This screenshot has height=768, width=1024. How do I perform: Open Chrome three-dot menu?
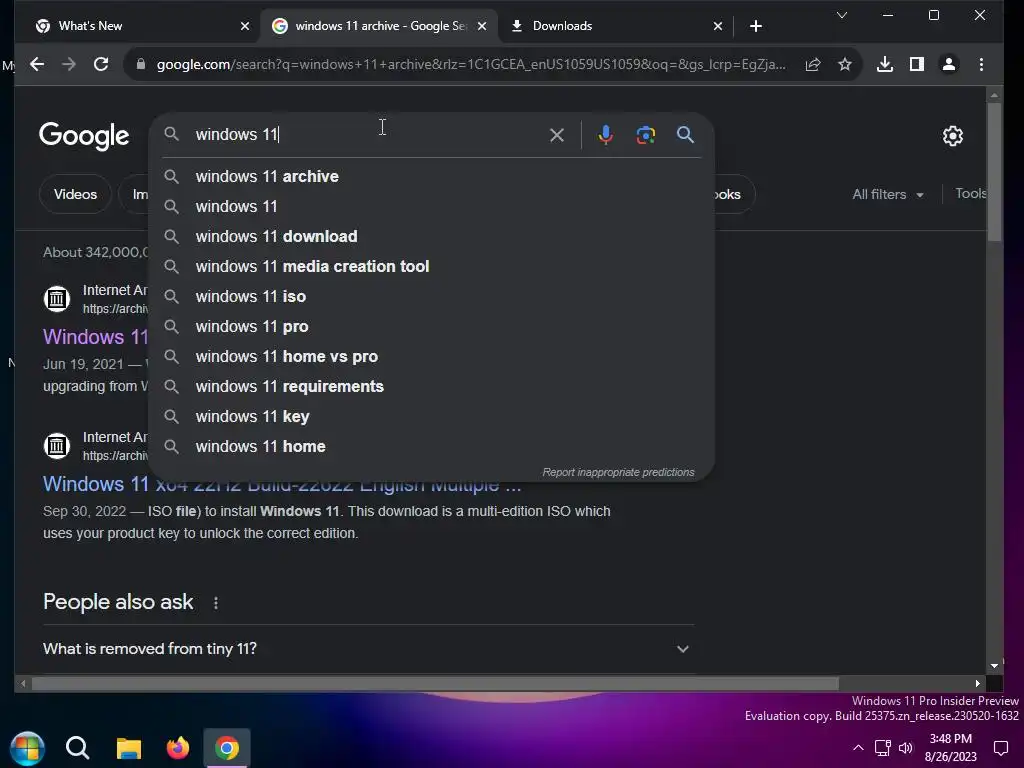pos(981,64)
